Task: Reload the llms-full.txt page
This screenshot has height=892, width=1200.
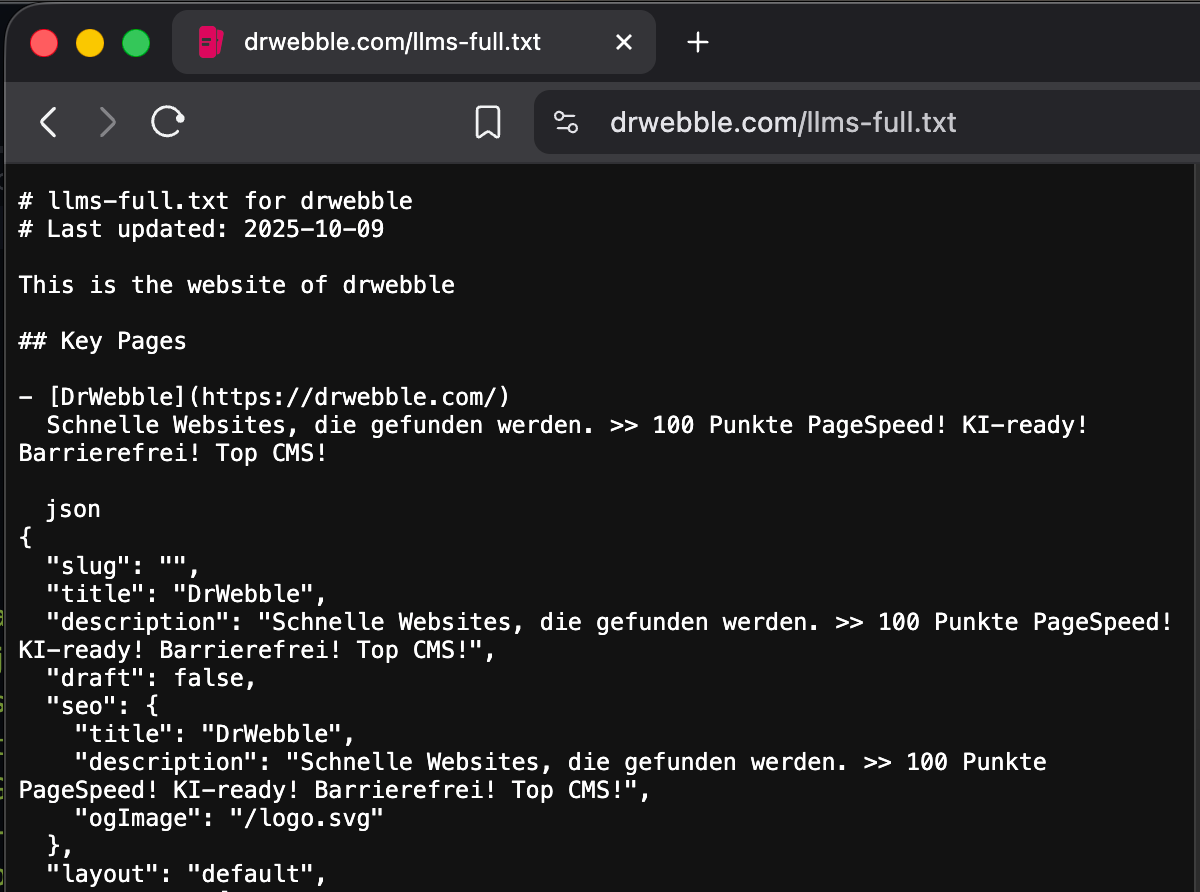Action: tap(167, 121)
